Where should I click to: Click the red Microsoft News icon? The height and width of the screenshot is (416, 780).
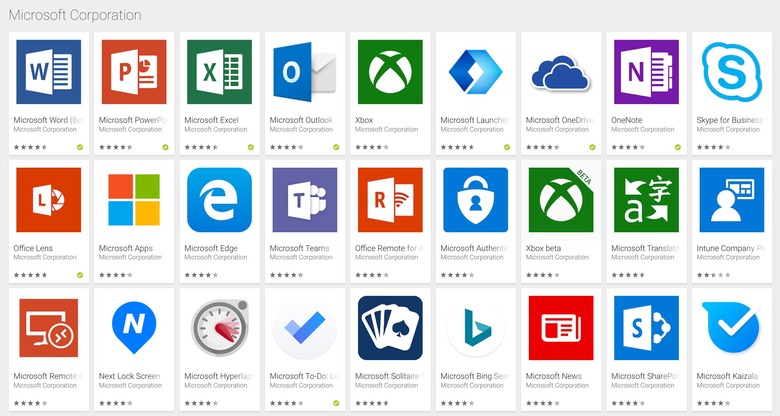561,327
